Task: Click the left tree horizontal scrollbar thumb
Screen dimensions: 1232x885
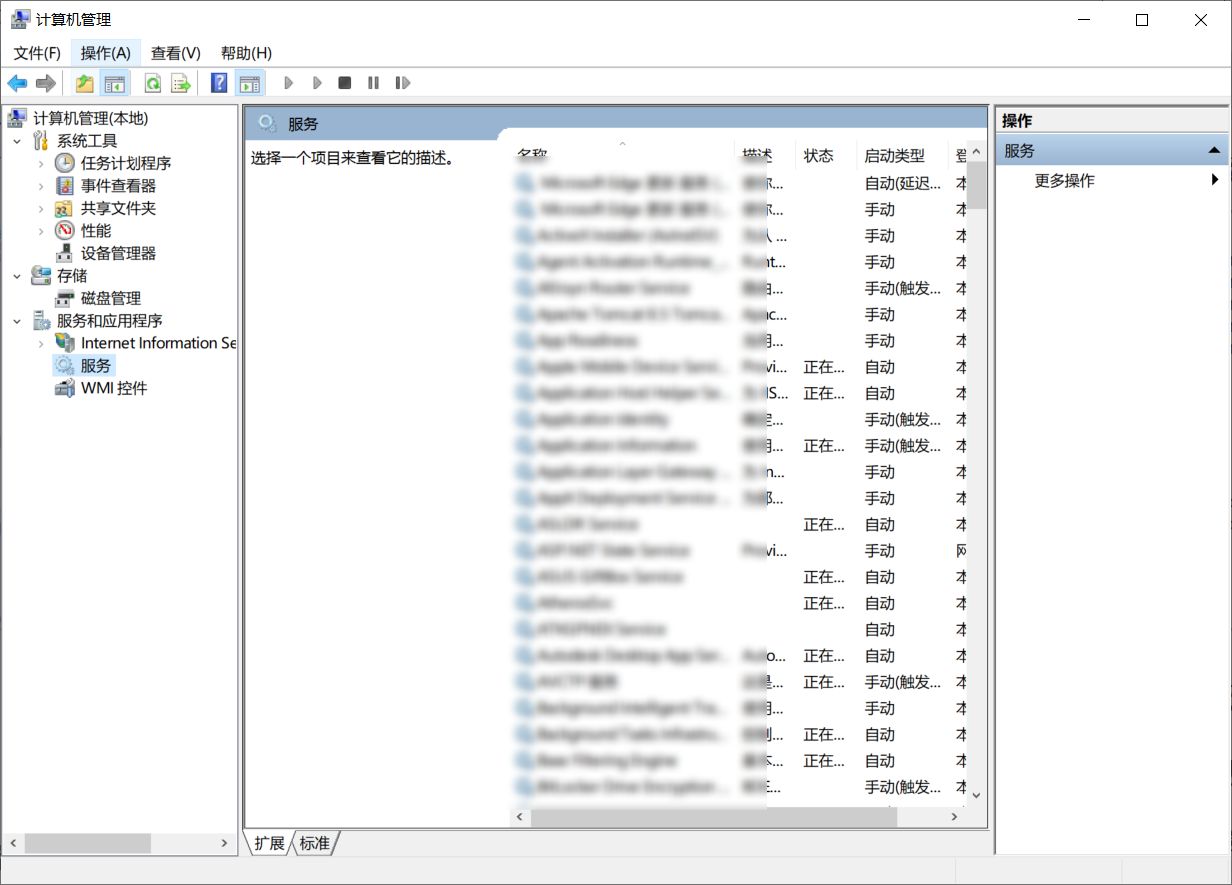Action: 88,844
